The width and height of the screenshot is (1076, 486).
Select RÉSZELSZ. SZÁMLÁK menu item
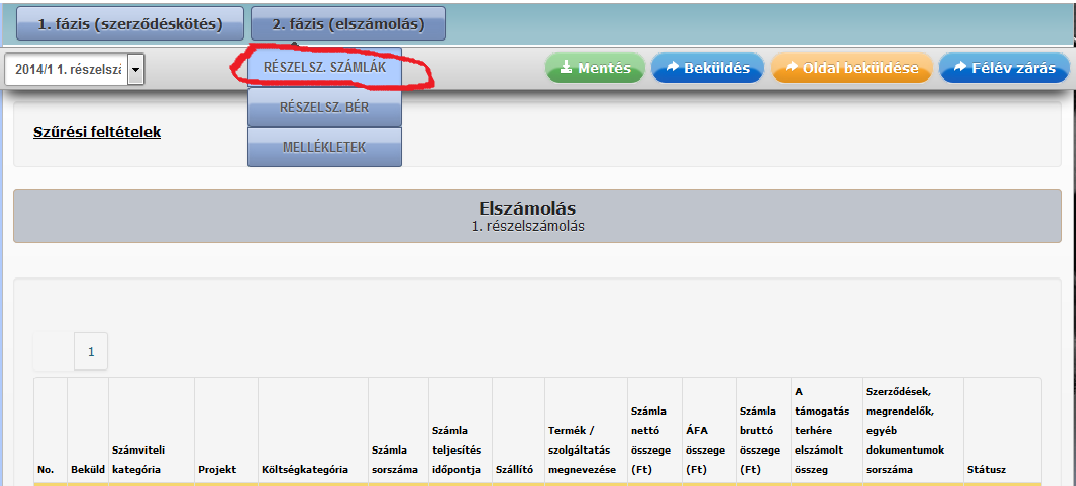pos(325,67)
